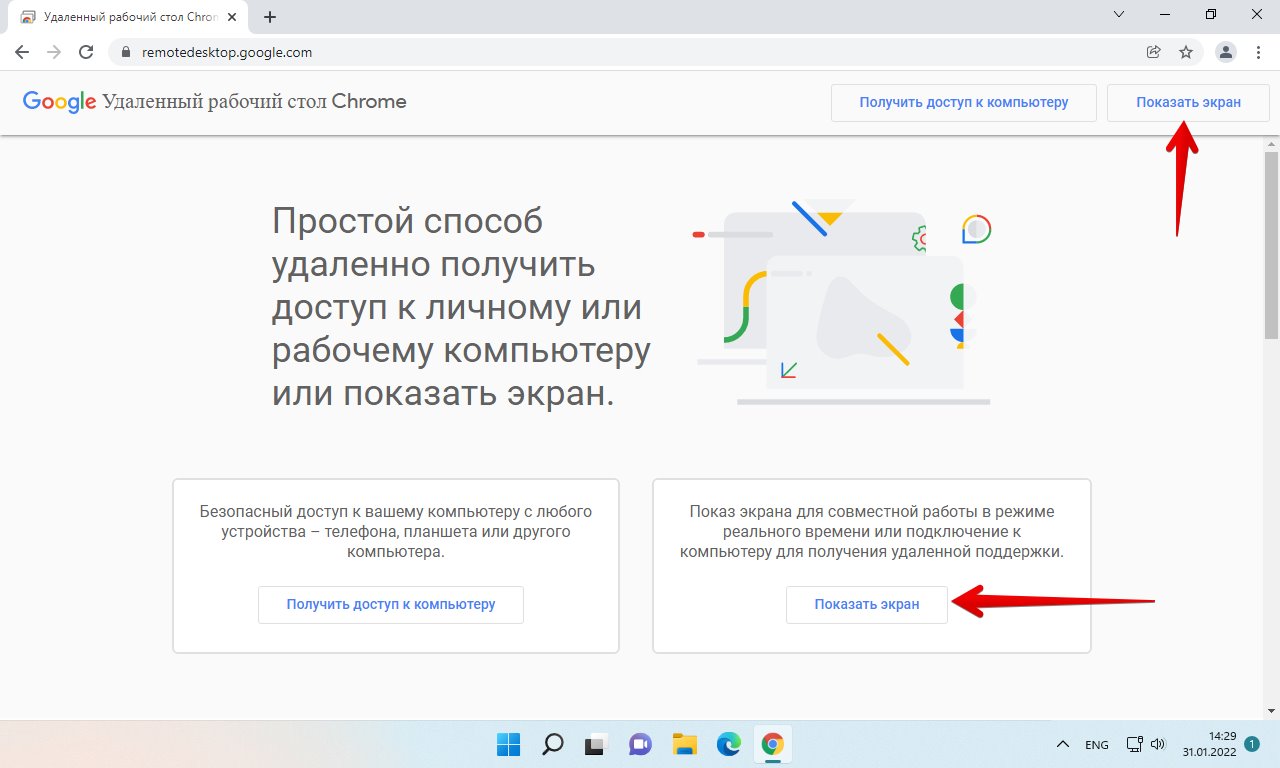Open the Windows Start menu
The height and width of the screenshot is (768, 1280).
509,744
